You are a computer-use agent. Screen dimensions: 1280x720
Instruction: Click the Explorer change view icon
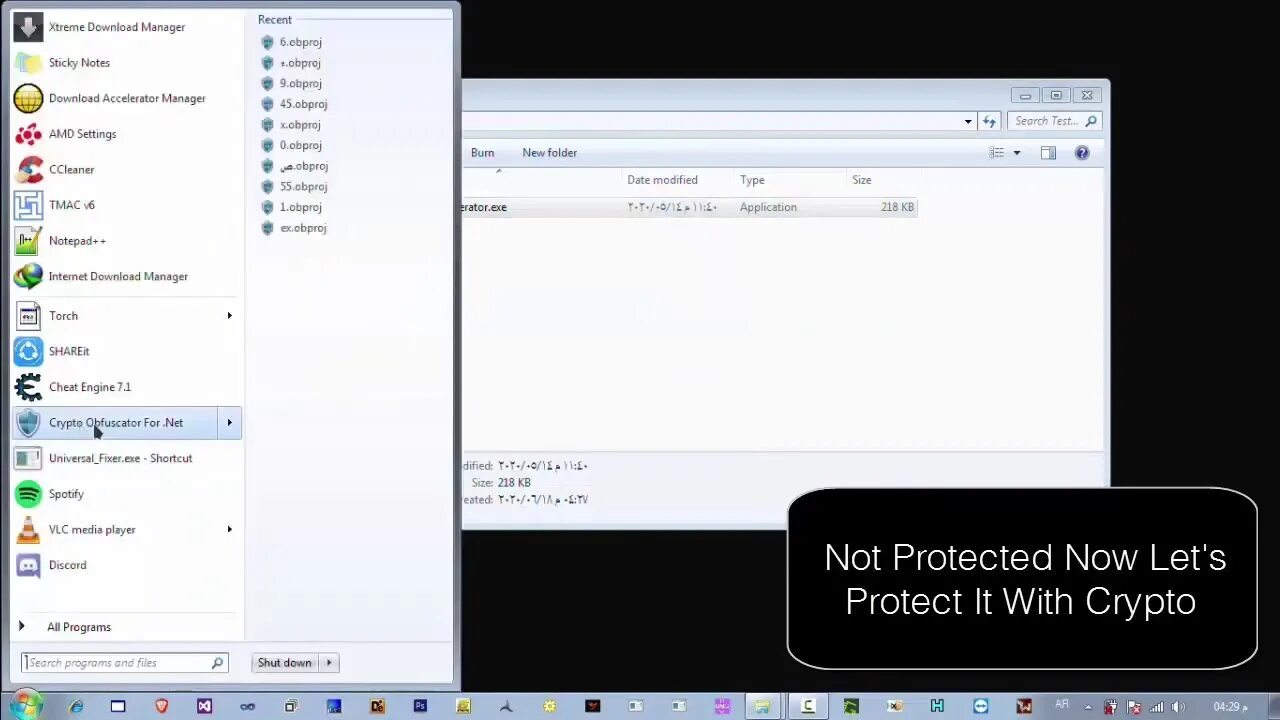[997, 153]
